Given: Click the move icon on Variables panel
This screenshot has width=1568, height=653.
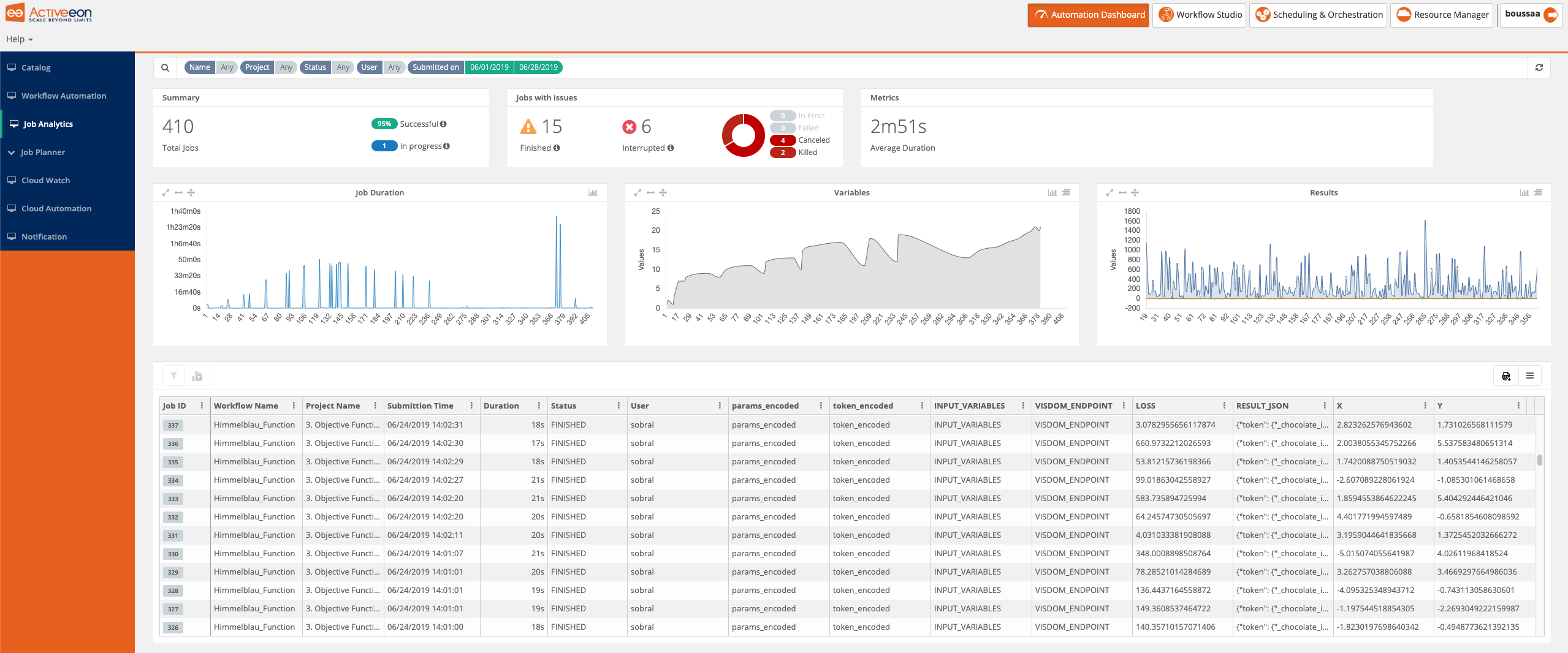Looking at the screenshot, I should coord(663,192).
